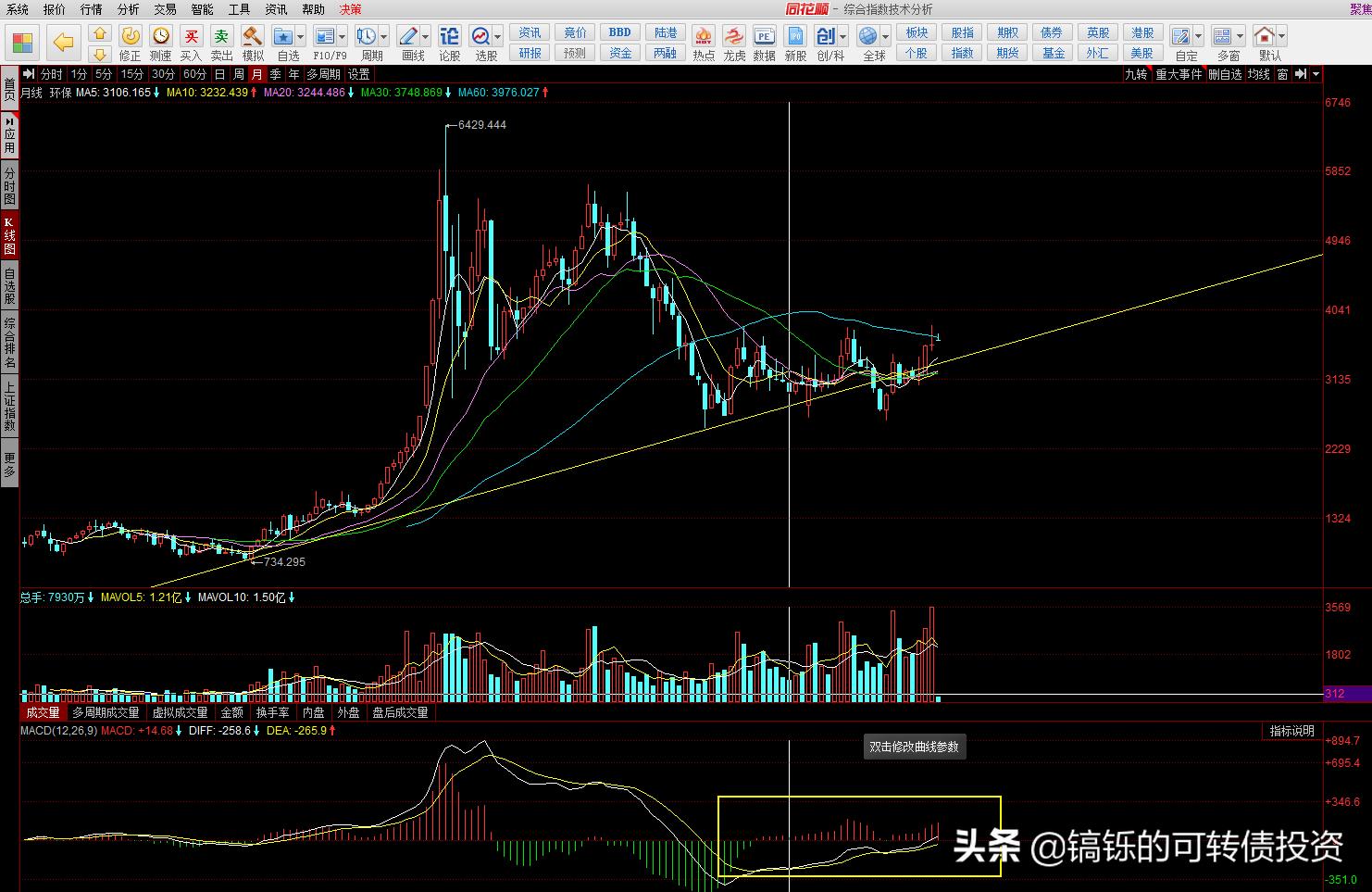This screenshot has height=892, width=1372.
Task: Click the 周期 period clock icon
Action: [367, 36]
